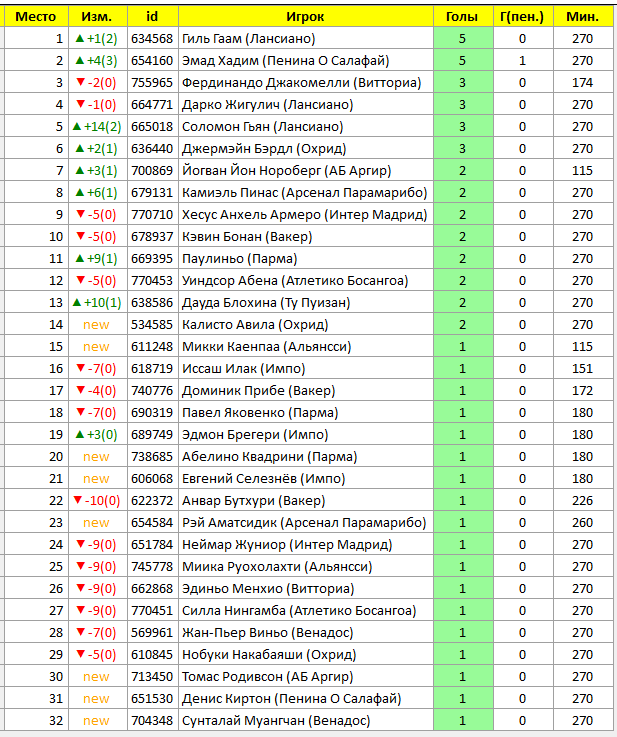Select cell 'Денис Киртон (Пенина О Салафай)'

(x=305, y=698)
